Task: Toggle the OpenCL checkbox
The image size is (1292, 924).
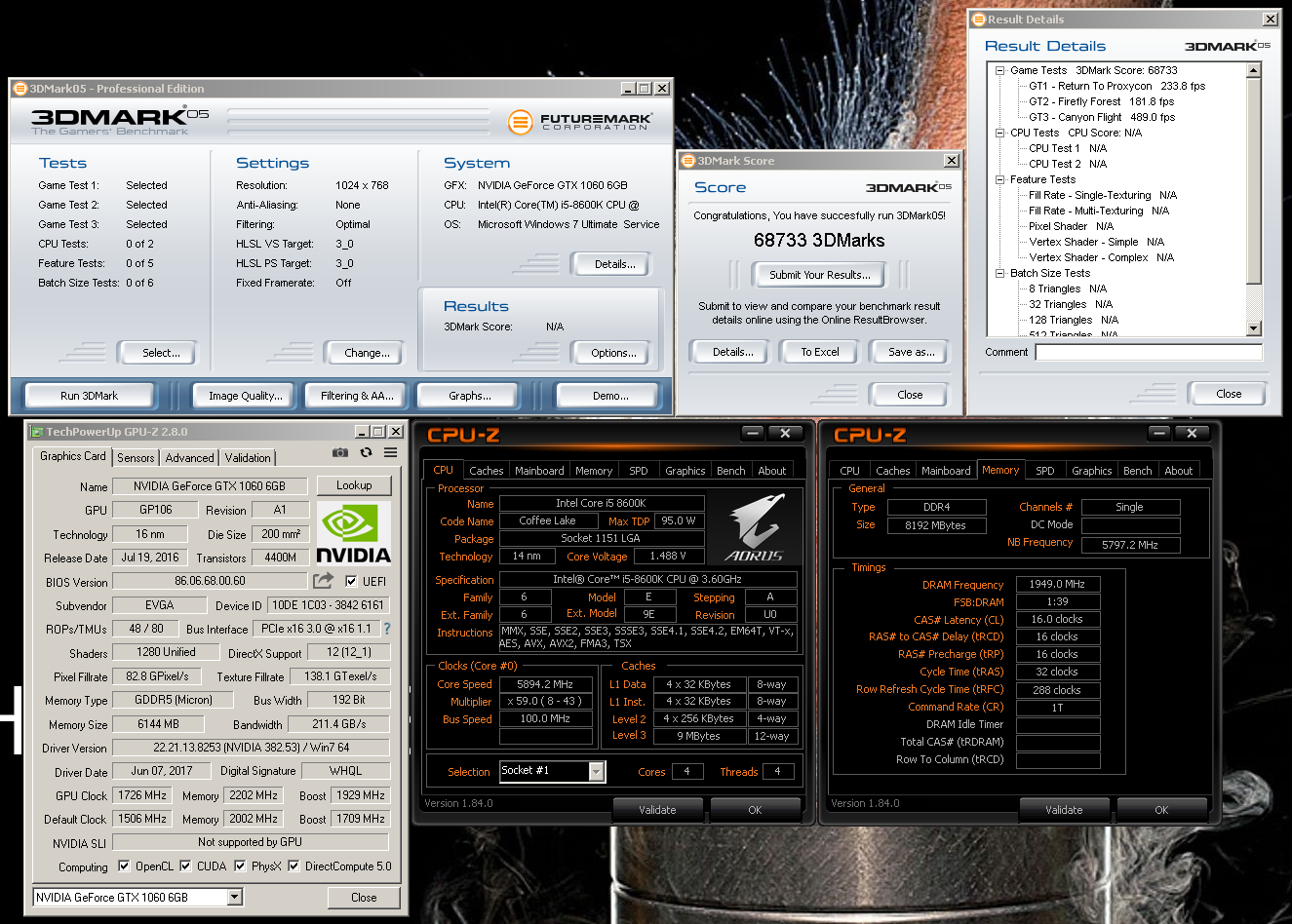Action: pyautogui.click(x=124, y=866)
